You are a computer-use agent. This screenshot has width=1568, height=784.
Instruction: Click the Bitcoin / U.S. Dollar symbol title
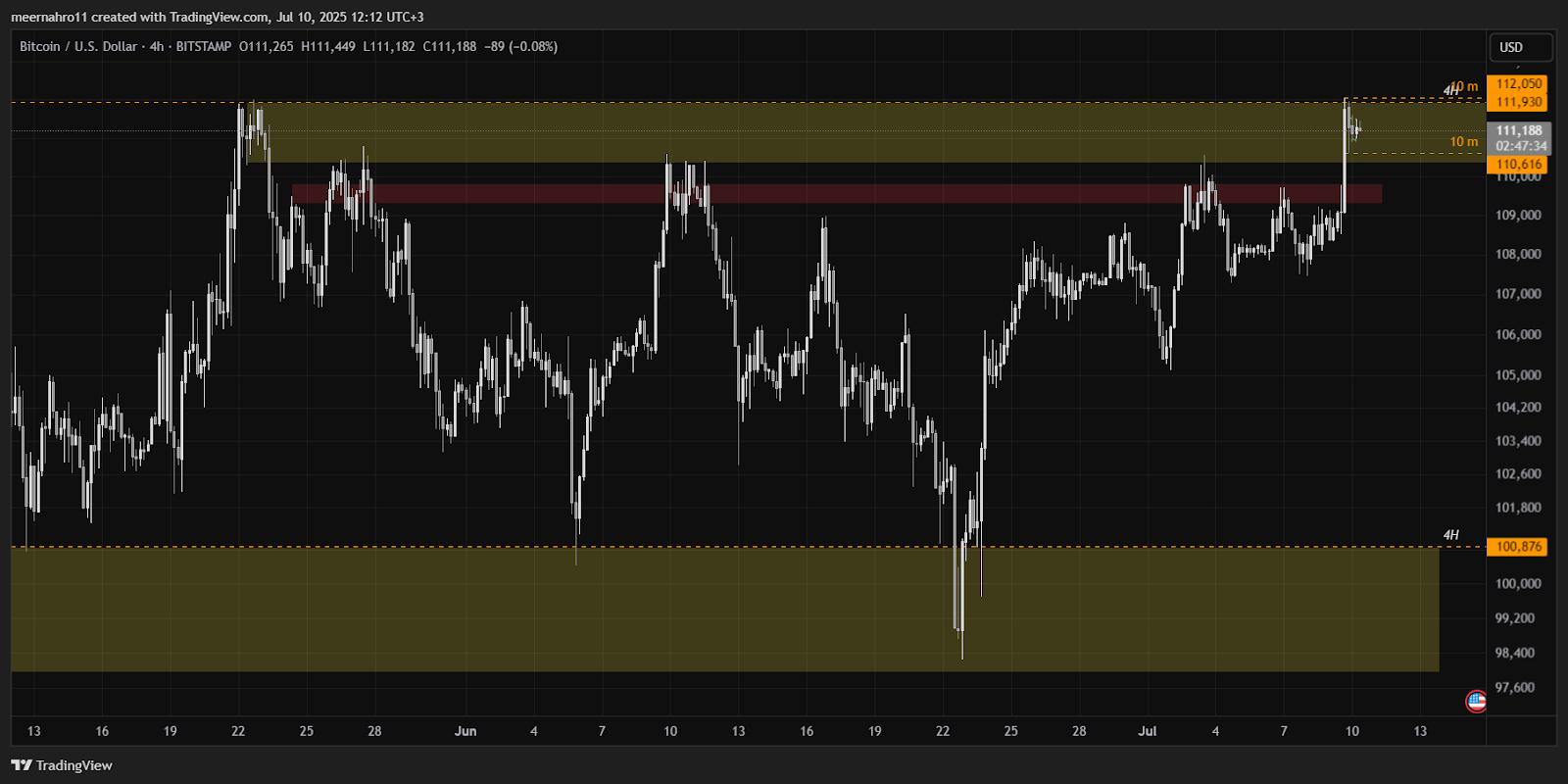tap(78, 46)
